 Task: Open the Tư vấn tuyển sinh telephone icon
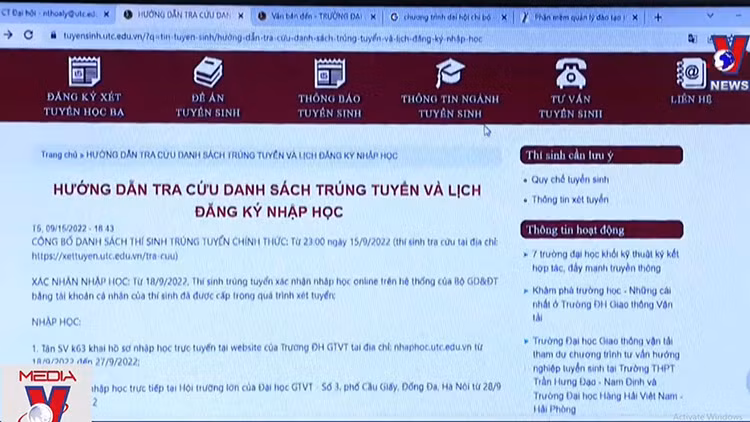coord(571,73)
